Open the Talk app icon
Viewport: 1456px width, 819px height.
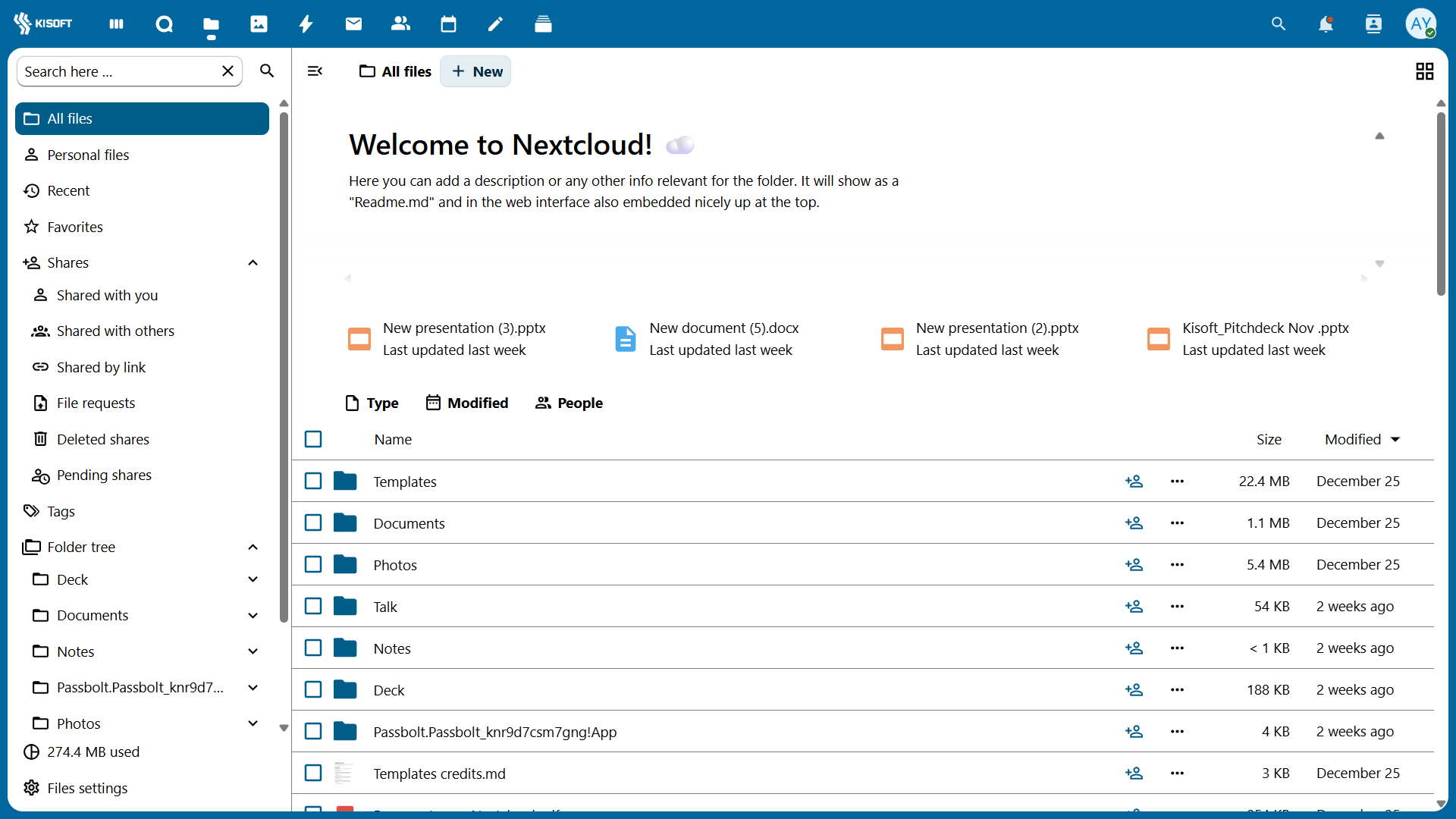tap(164, 24)
